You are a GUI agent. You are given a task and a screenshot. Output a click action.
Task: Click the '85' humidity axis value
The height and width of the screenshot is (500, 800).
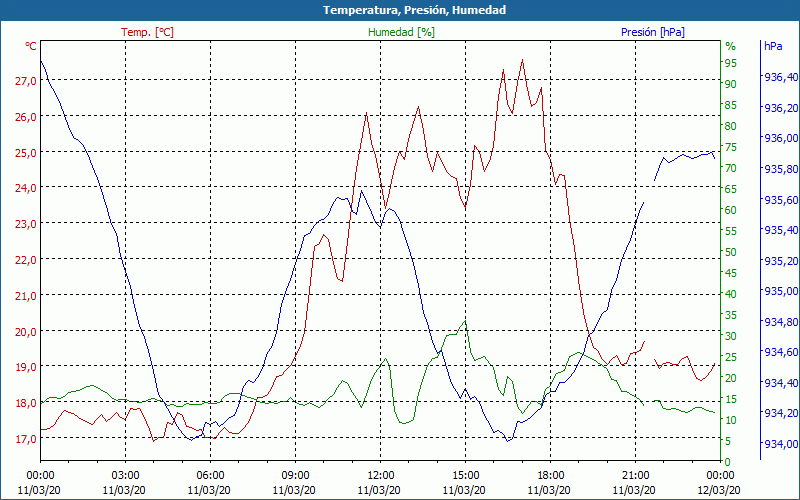coord(731,105)
